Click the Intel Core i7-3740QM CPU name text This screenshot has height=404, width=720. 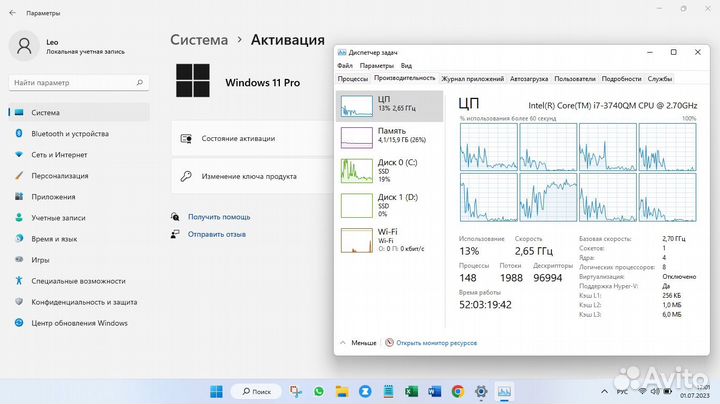[x=613, y=106]
